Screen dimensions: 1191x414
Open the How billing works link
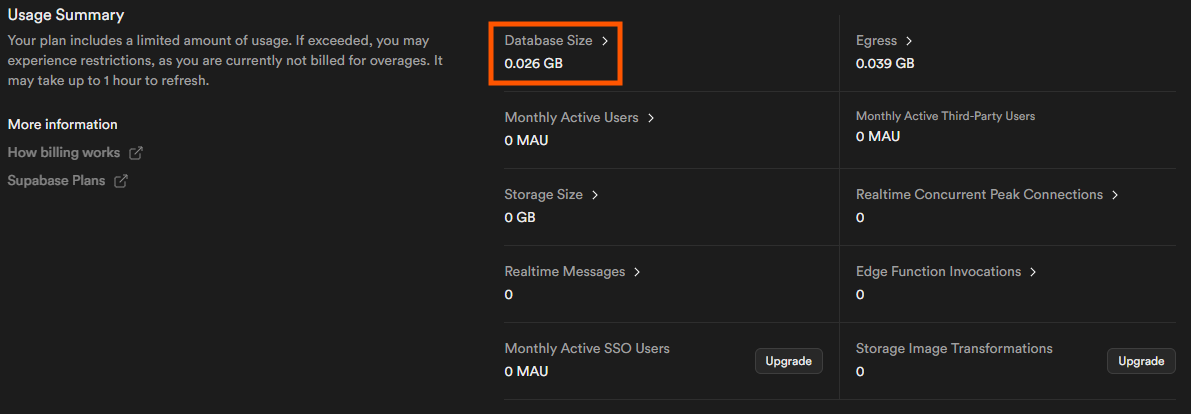point(64,153)
